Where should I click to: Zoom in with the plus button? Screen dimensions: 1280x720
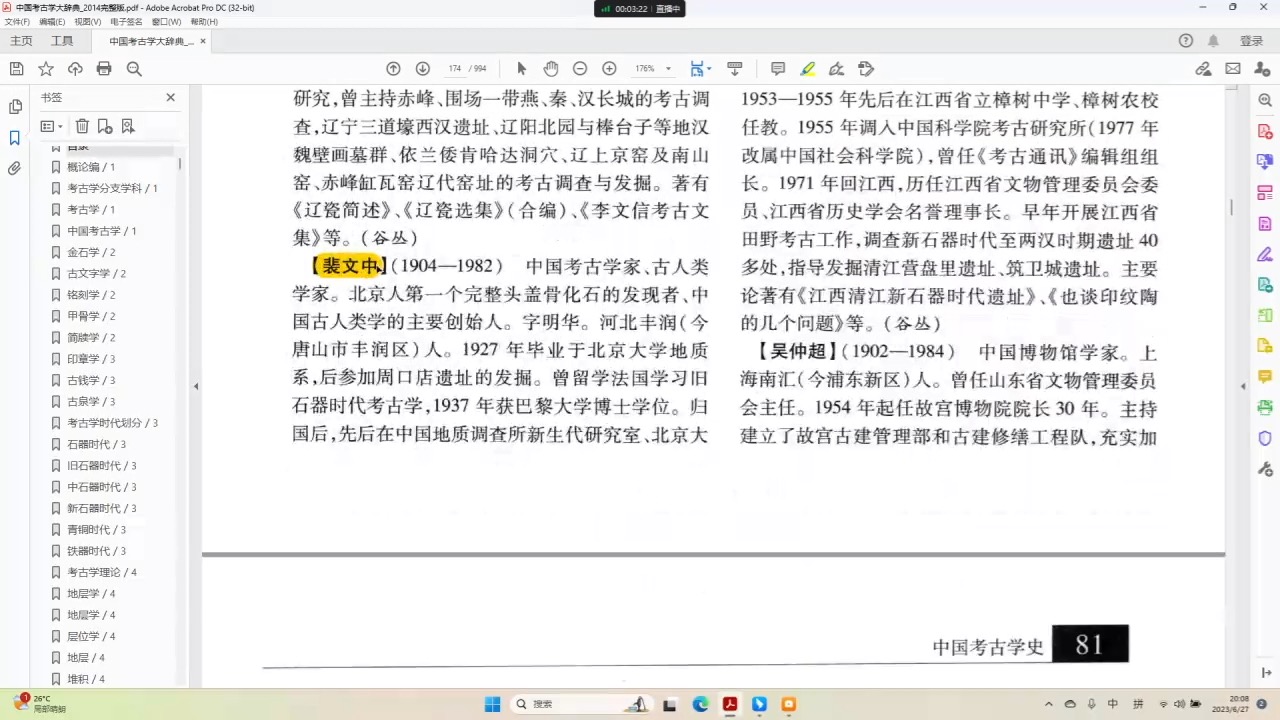[609, 69]
